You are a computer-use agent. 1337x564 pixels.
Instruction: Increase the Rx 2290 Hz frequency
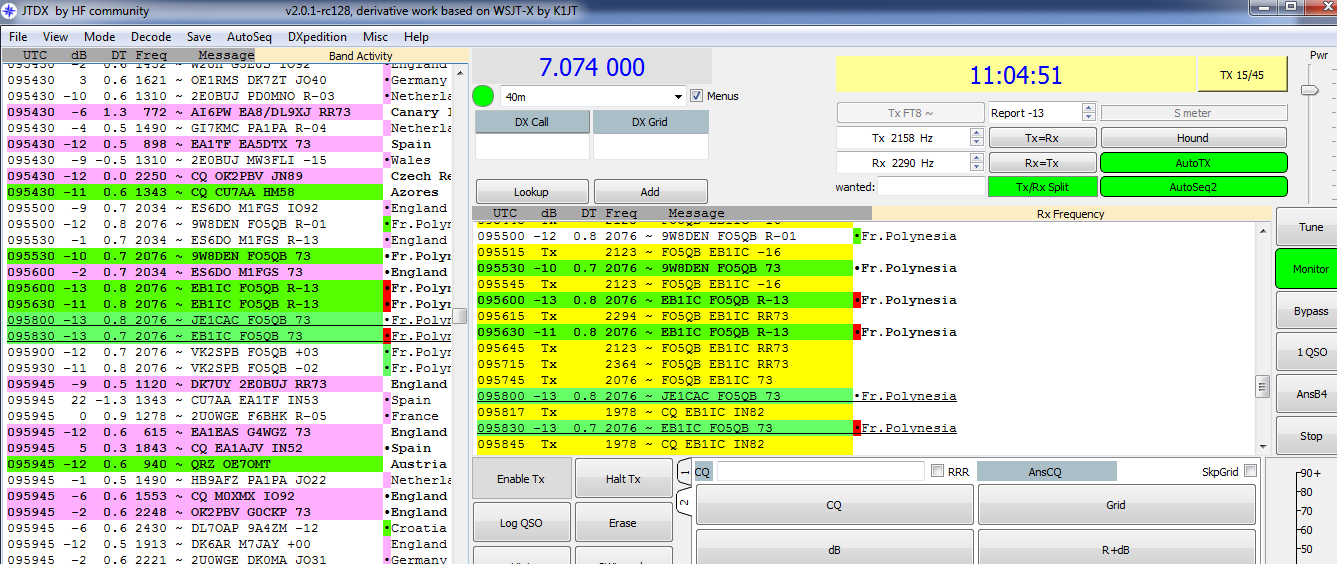(x=976, y=158)
